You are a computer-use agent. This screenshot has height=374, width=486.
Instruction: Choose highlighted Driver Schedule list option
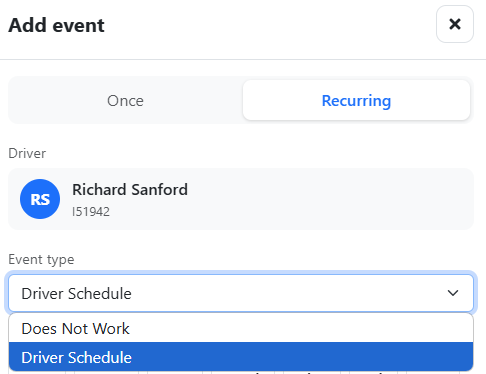(x=241, y=357)
